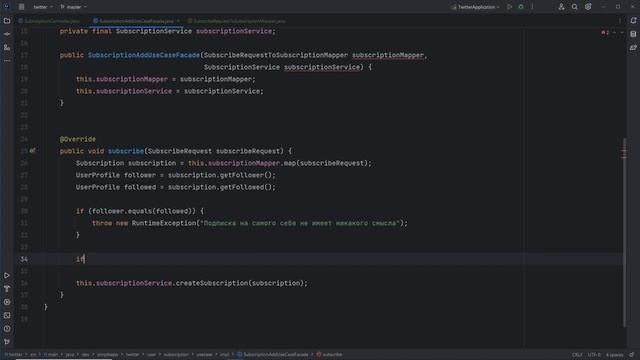Click the SubscriptionAddUseCaseFacade constructor name

[x=144, y=55]
